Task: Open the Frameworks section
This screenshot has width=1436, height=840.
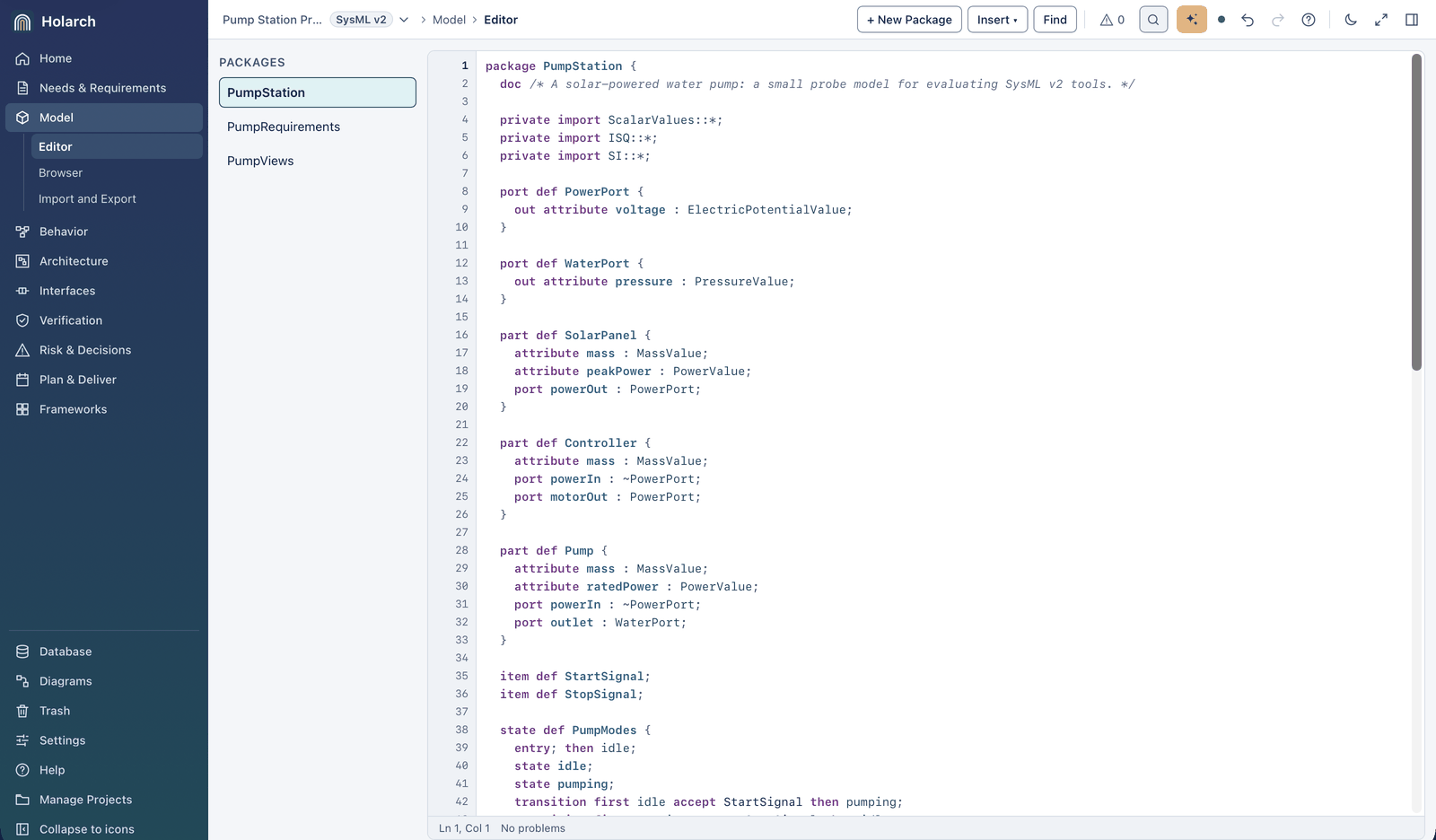Action: (104, 409)
